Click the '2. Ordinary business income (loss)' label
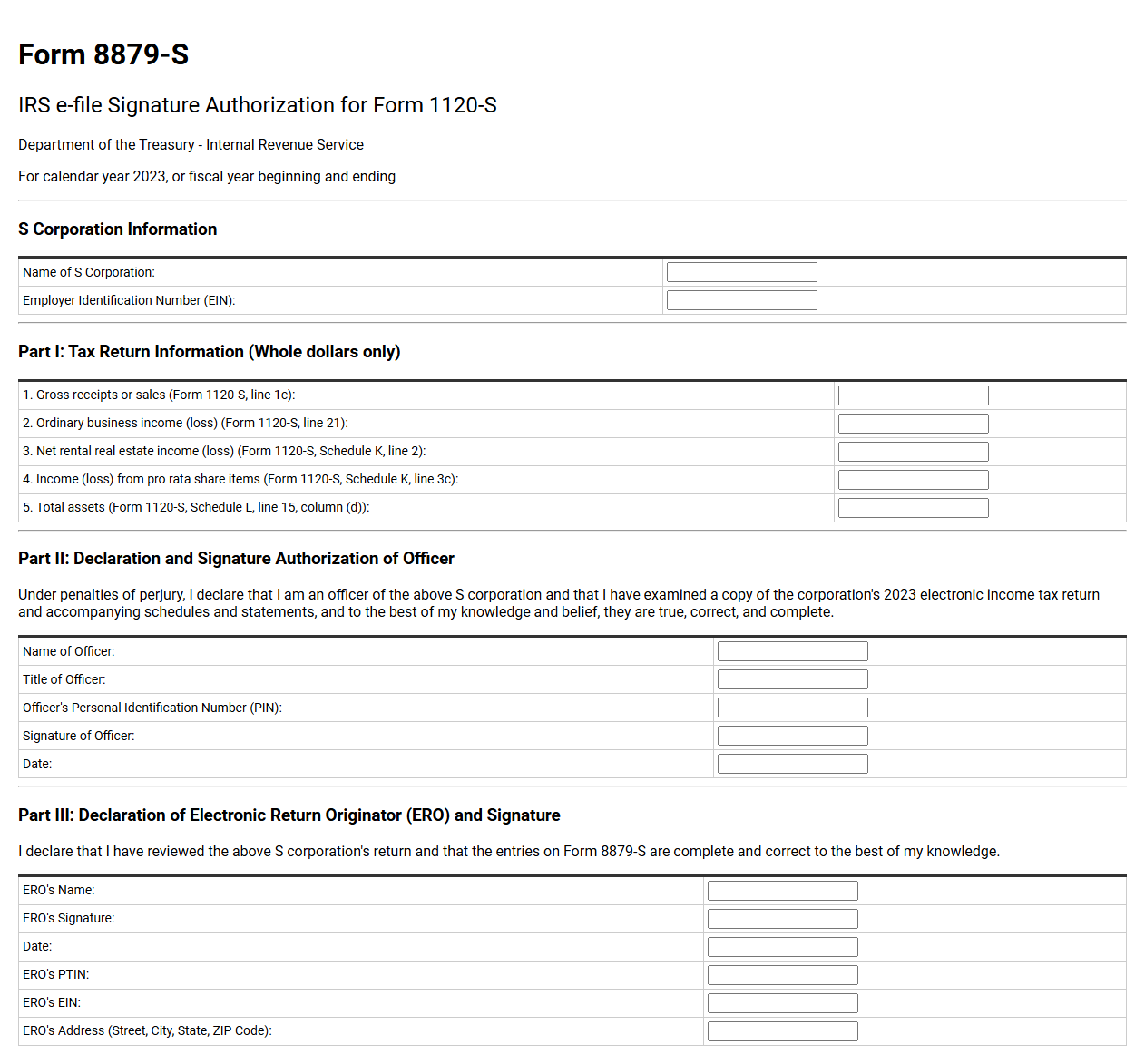 [185, 423]
